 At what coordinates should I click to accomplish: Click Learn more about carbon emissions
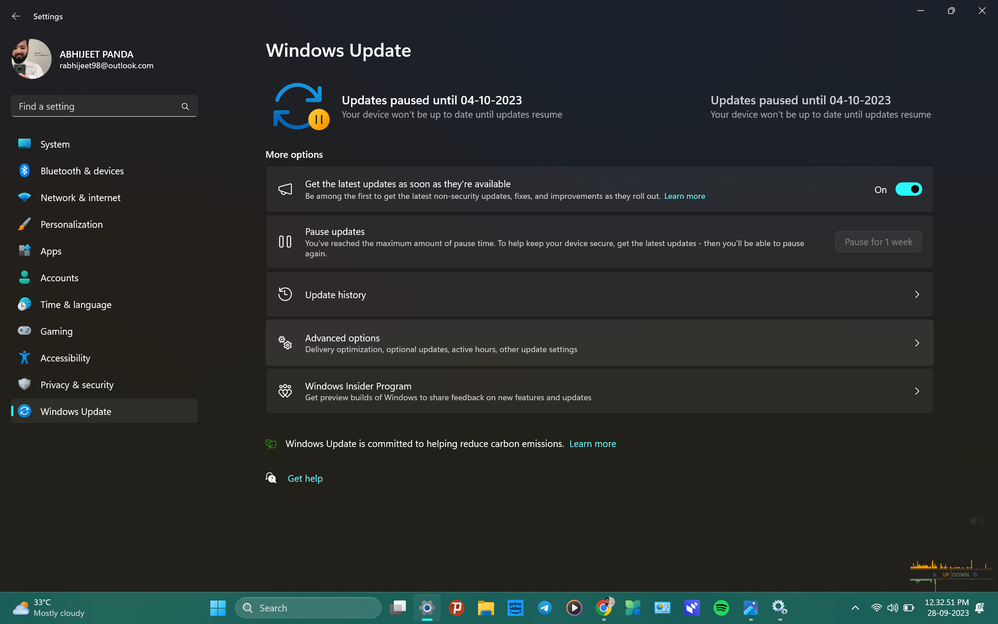coord(593,444)
